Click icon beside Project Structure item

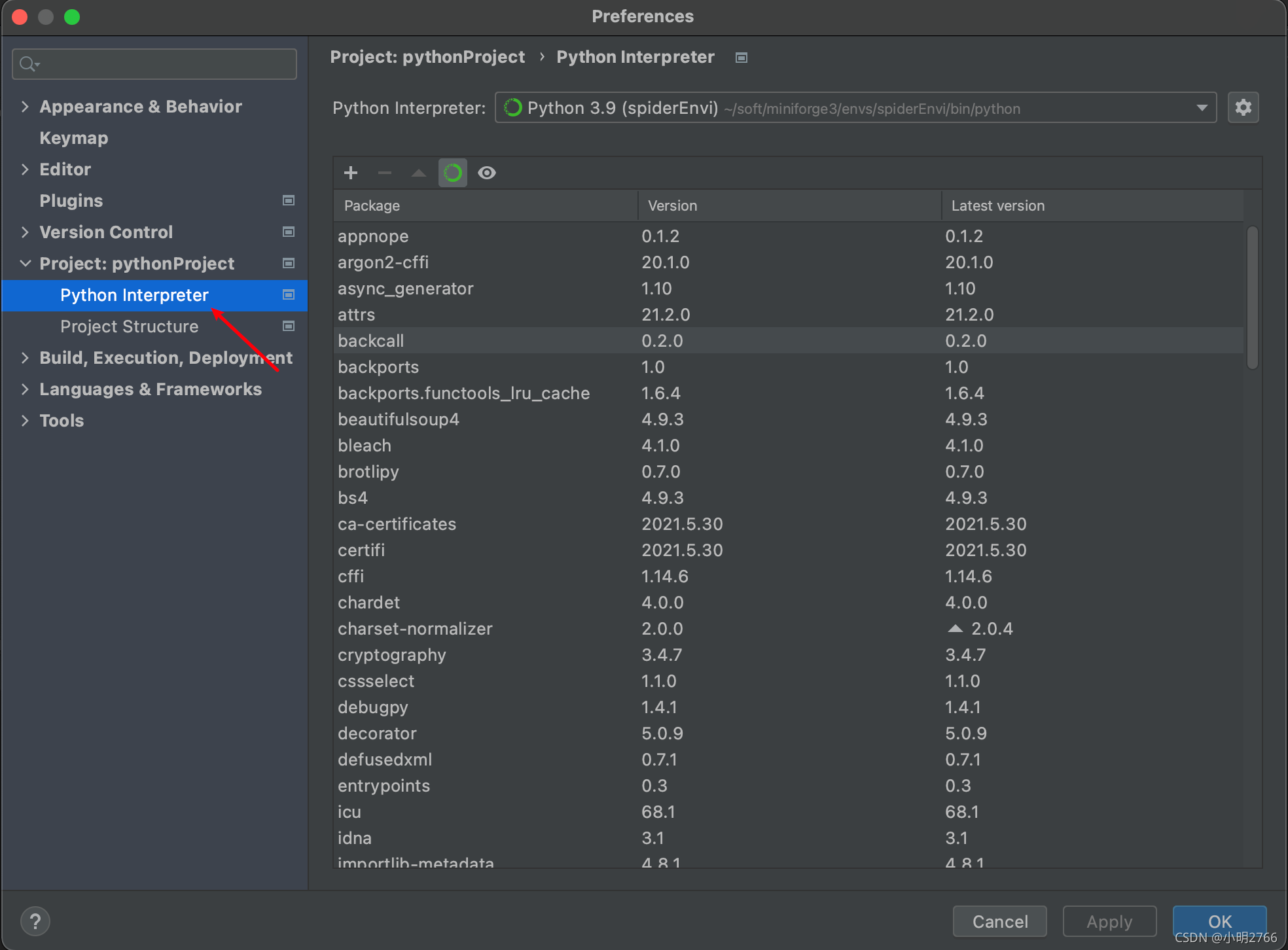tap(288, 326)
